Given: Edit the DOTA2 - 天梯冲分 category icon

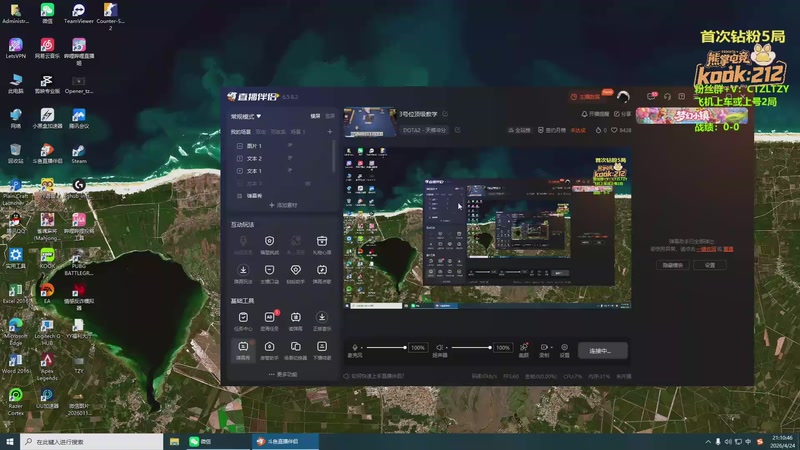Looking at the screenshot, I should [457, 130].
